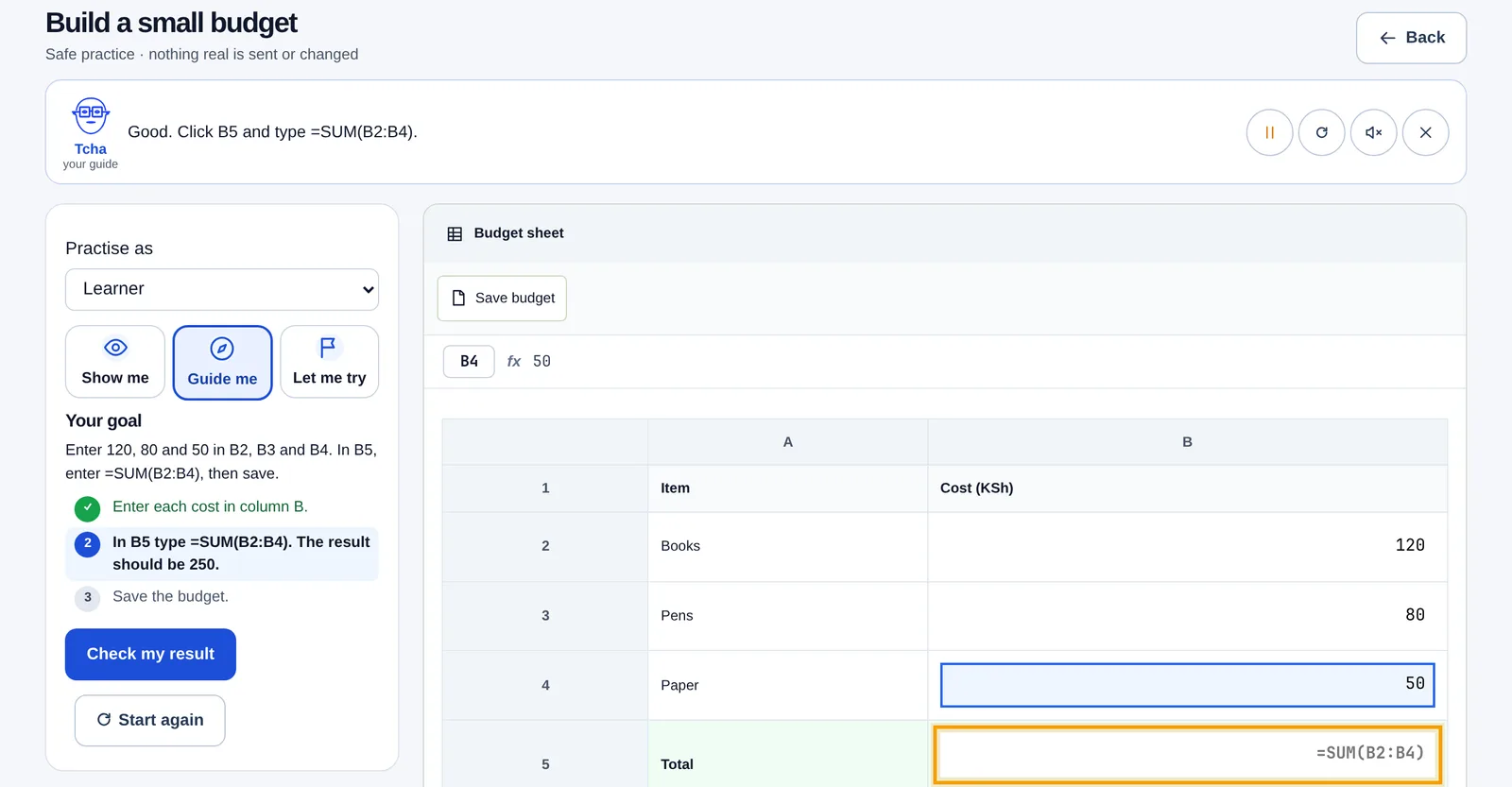Restart the guide step with reload icon
Screen dimensions: 1512x787
(x=1321, y=132)
